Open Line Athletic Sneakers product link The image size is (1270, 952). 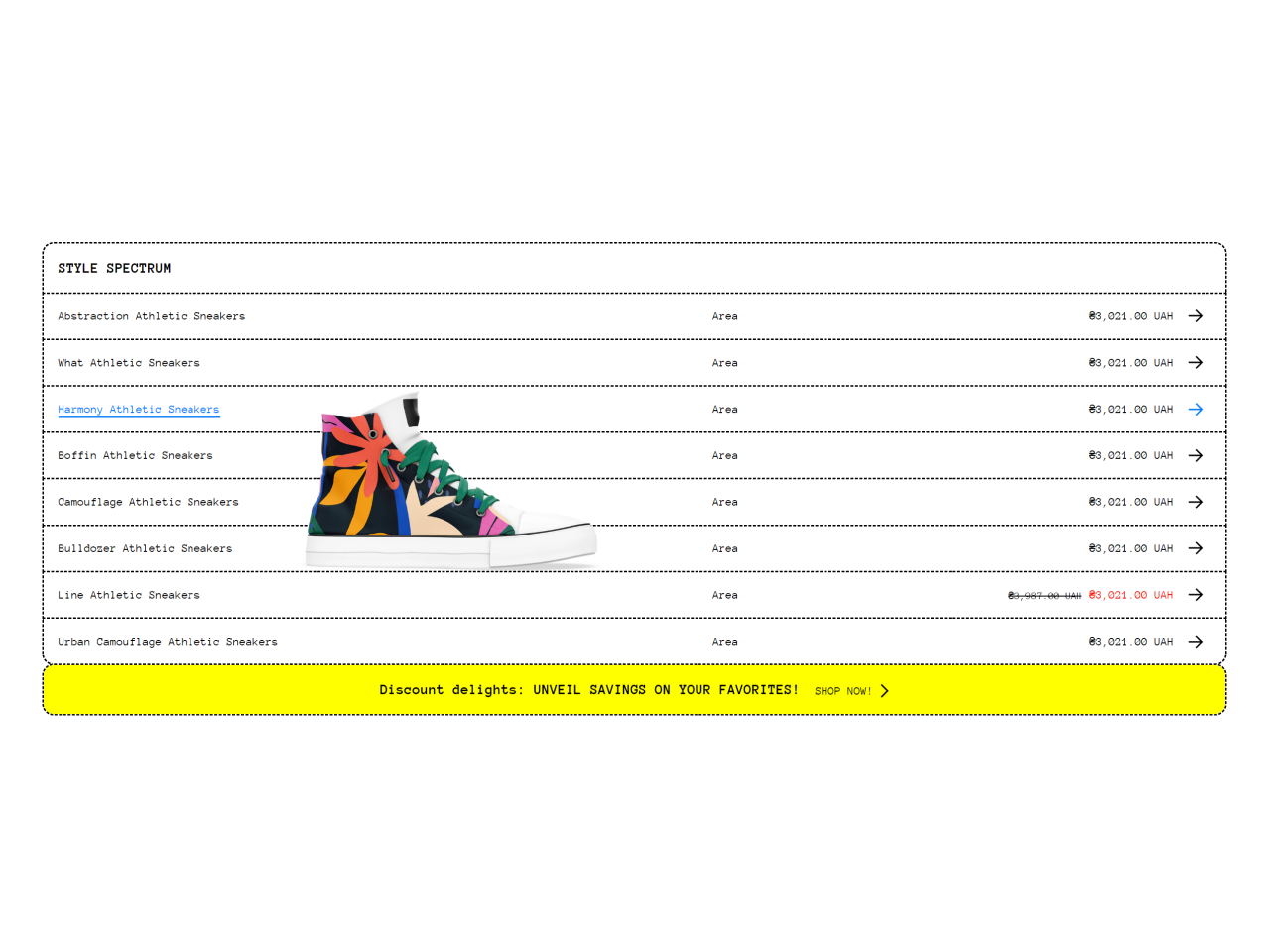pyautogui.click(x=129, y=595)
